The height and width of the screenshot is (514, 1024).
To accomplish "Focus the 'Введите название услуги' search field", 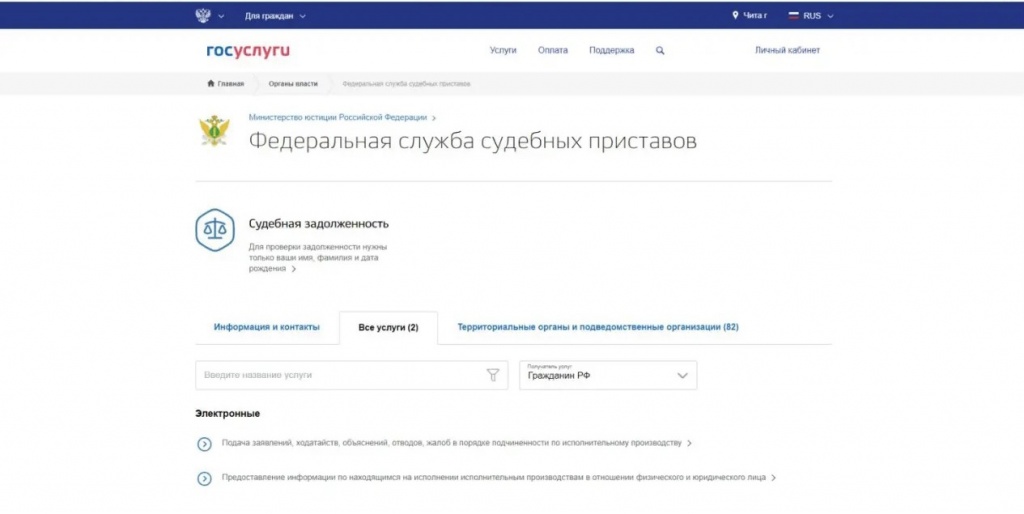I will tap(351, 375).
